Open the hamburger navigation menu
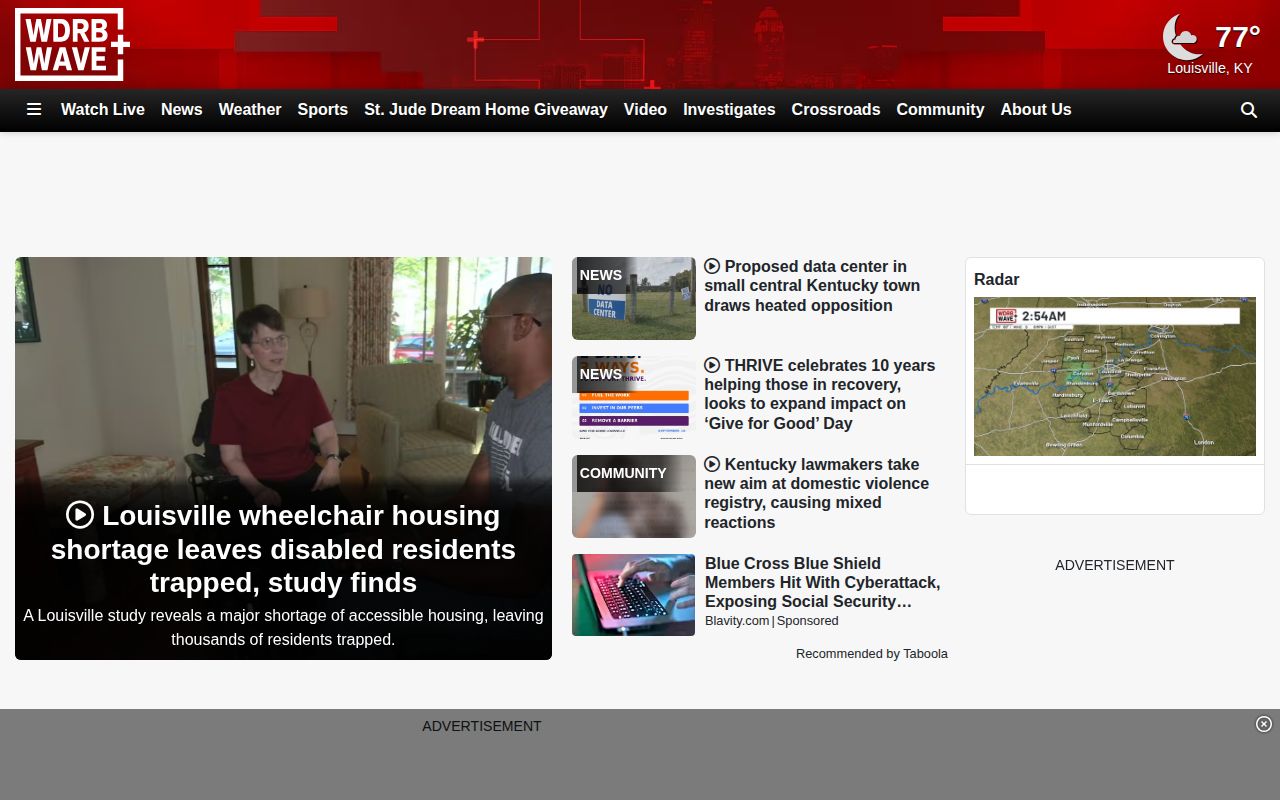 pyautogui.click(x=34, y=110)
